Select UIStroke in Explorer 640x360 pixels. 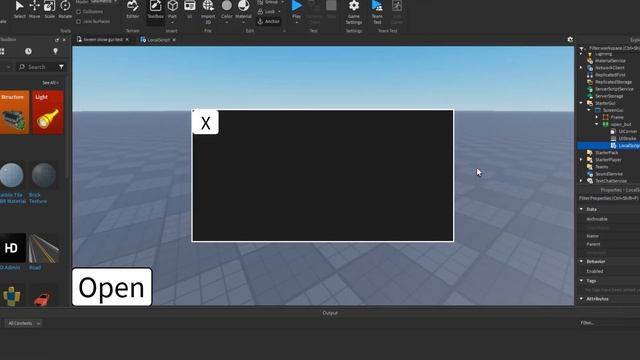624,138
